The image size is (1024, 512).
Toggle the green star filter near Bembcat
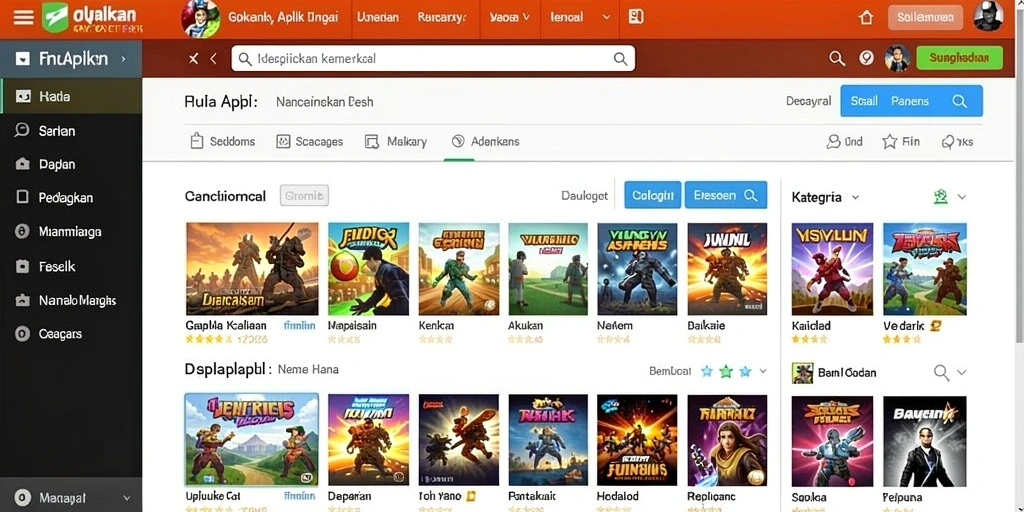click(726, 372)
